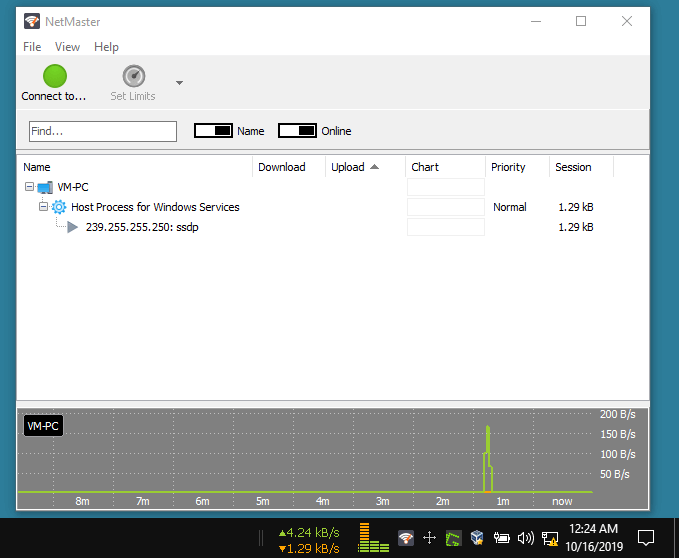Minimize the NetMaster window

[536, 21]
